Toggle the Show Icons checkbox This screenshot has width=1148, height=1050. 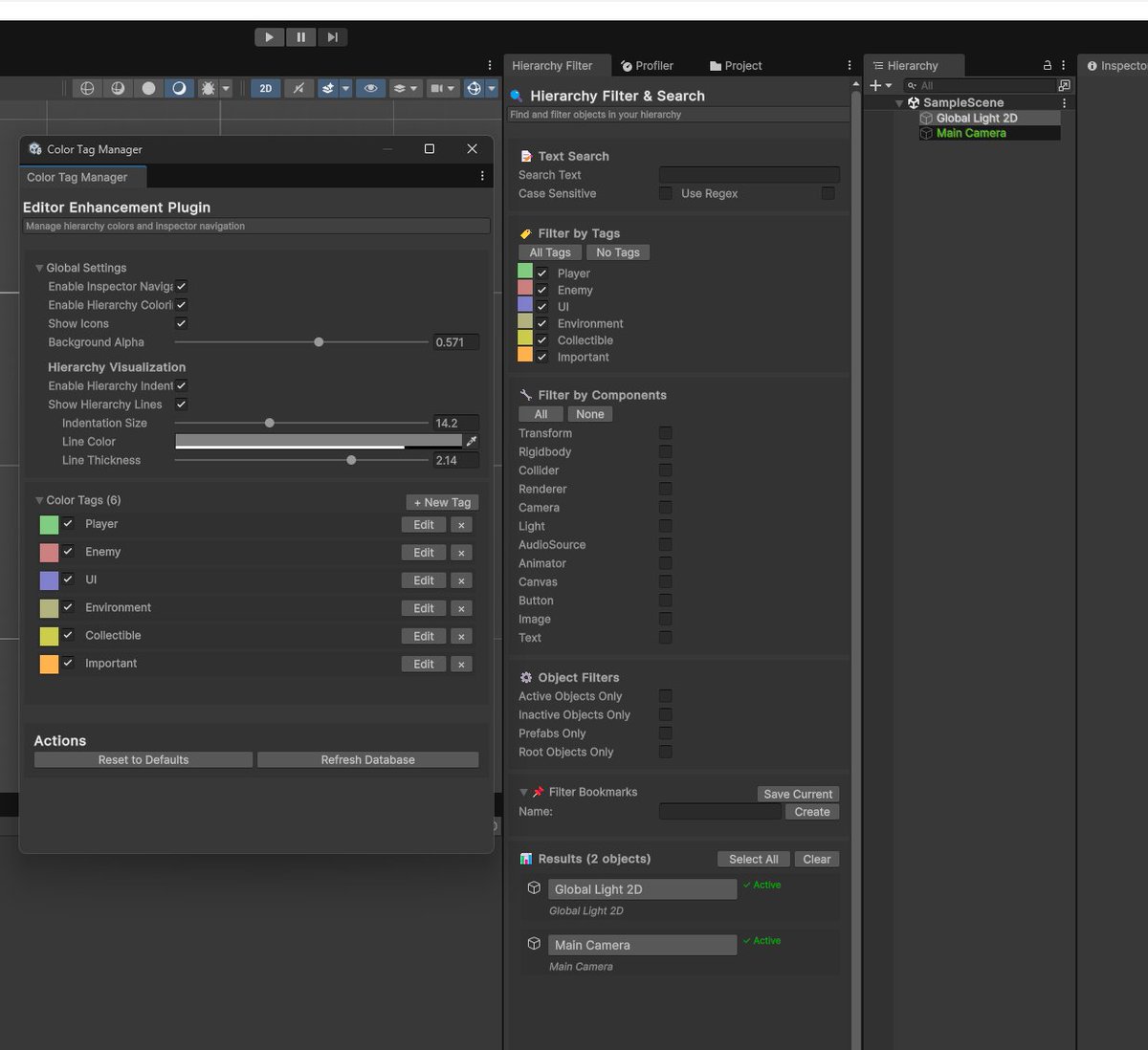pyautogui.click(x=181, y=323)
